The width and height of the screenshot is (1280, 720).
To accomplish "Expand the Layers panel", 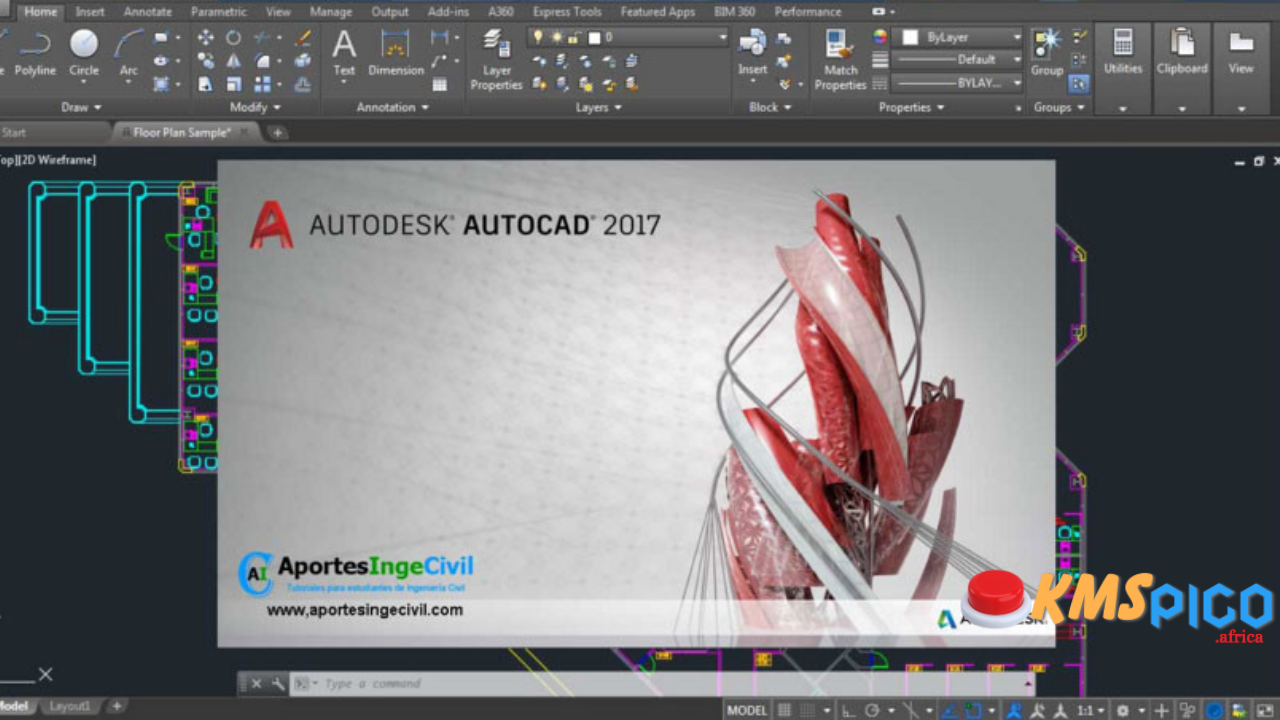I will tap(599, 107).
